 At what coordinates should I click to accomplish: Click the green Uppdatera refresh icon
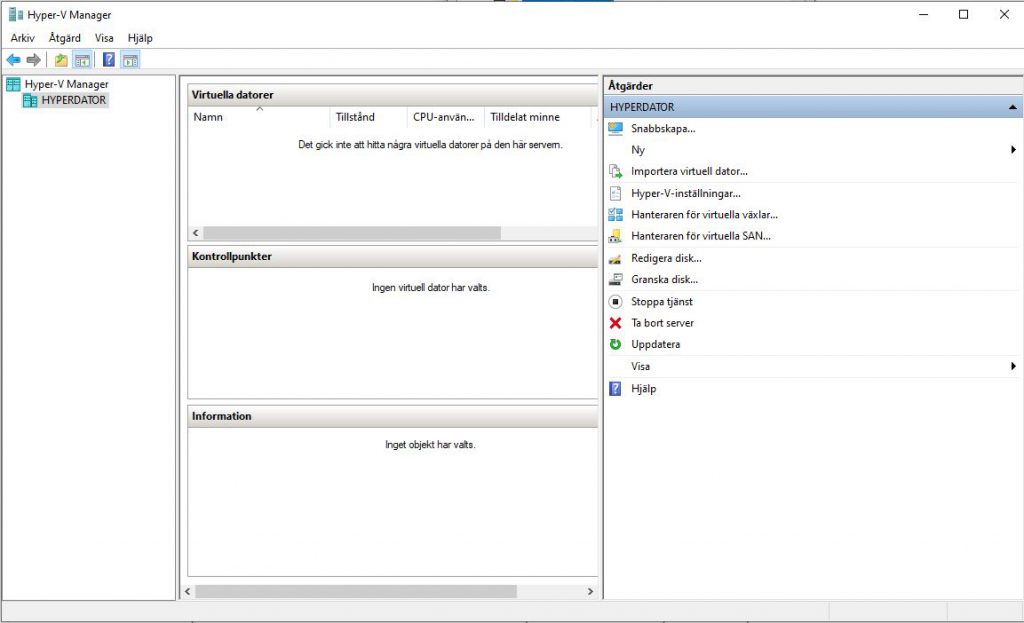click(x=615, y=344)
